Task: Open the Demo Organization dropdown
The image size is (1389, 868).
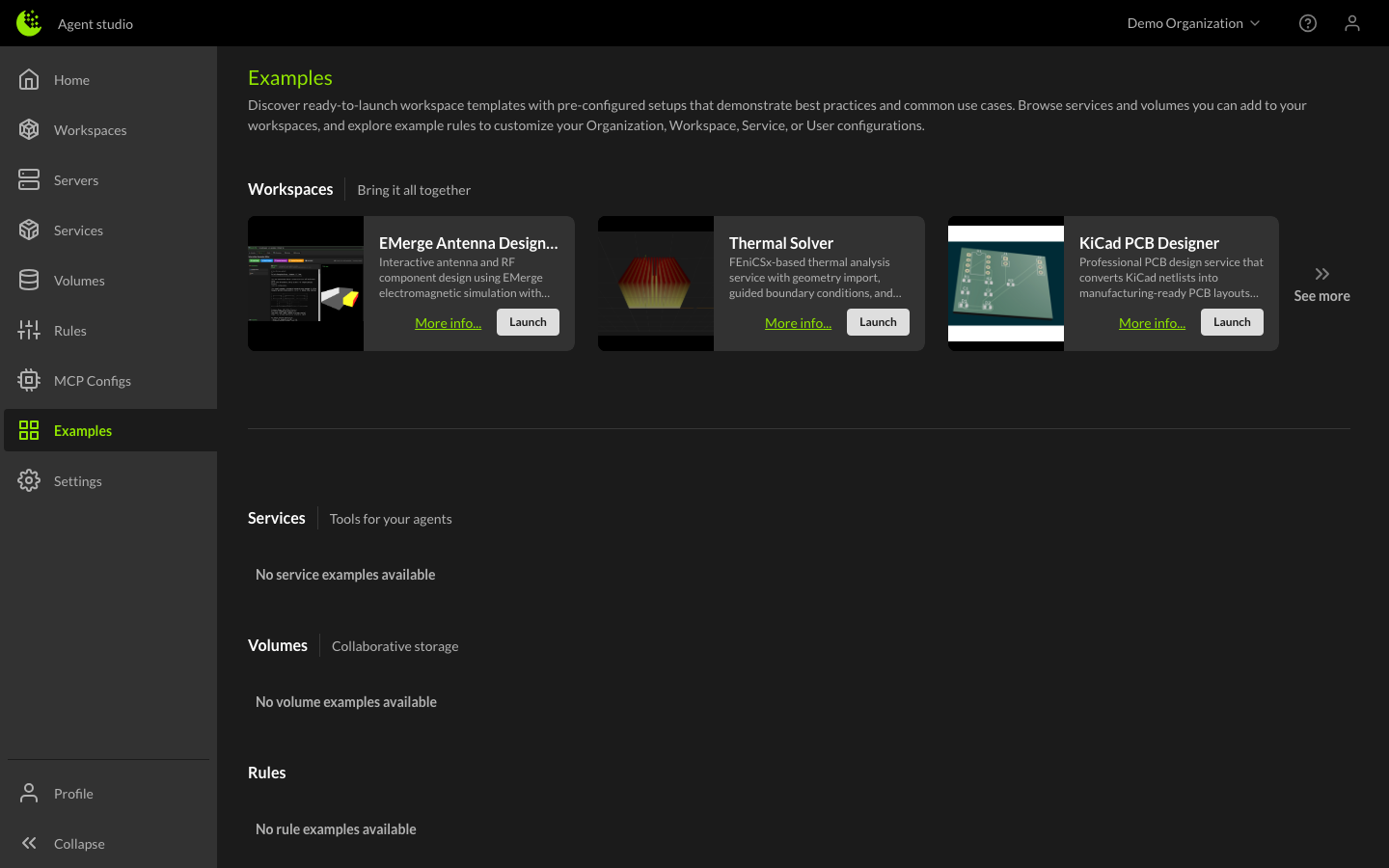Action: click(1193, 22)
